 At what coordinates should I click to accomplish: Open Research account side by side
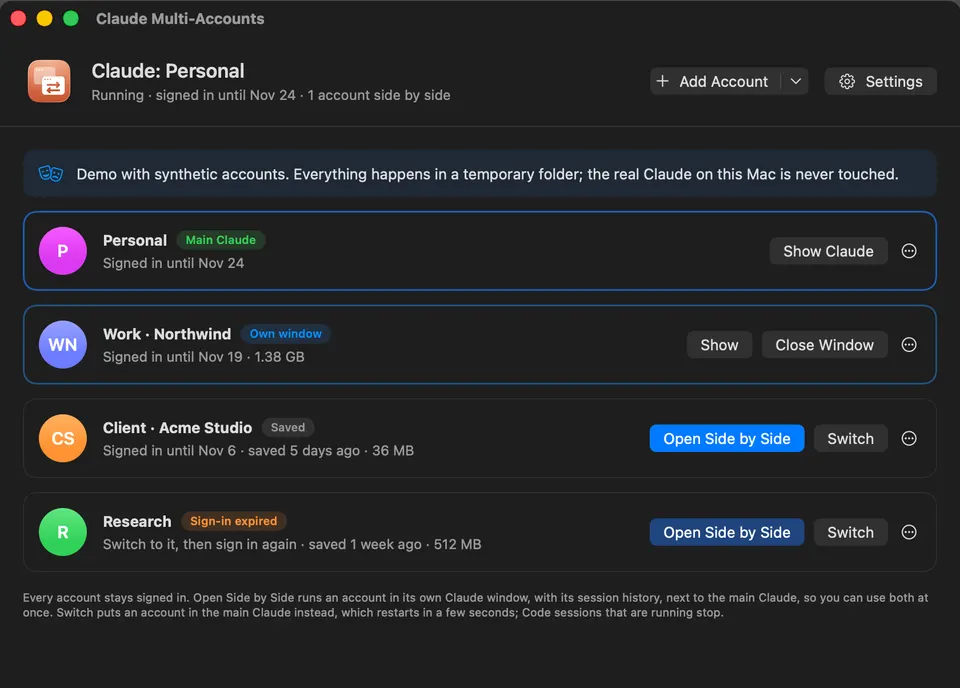727,532
